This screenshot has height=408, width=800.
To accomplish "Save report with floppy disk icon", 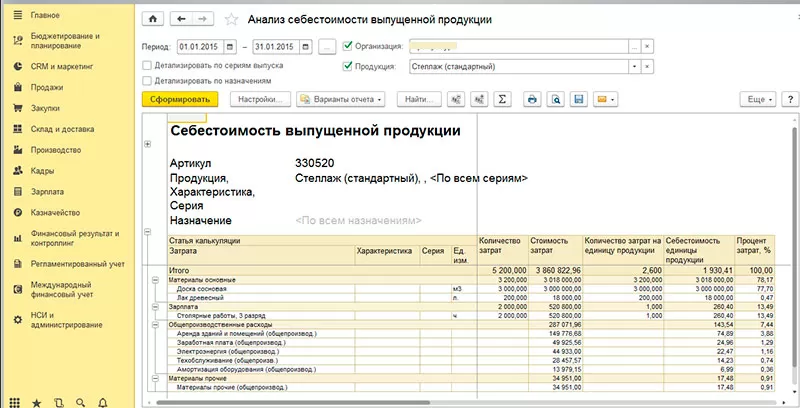I will tap(578, 100).
